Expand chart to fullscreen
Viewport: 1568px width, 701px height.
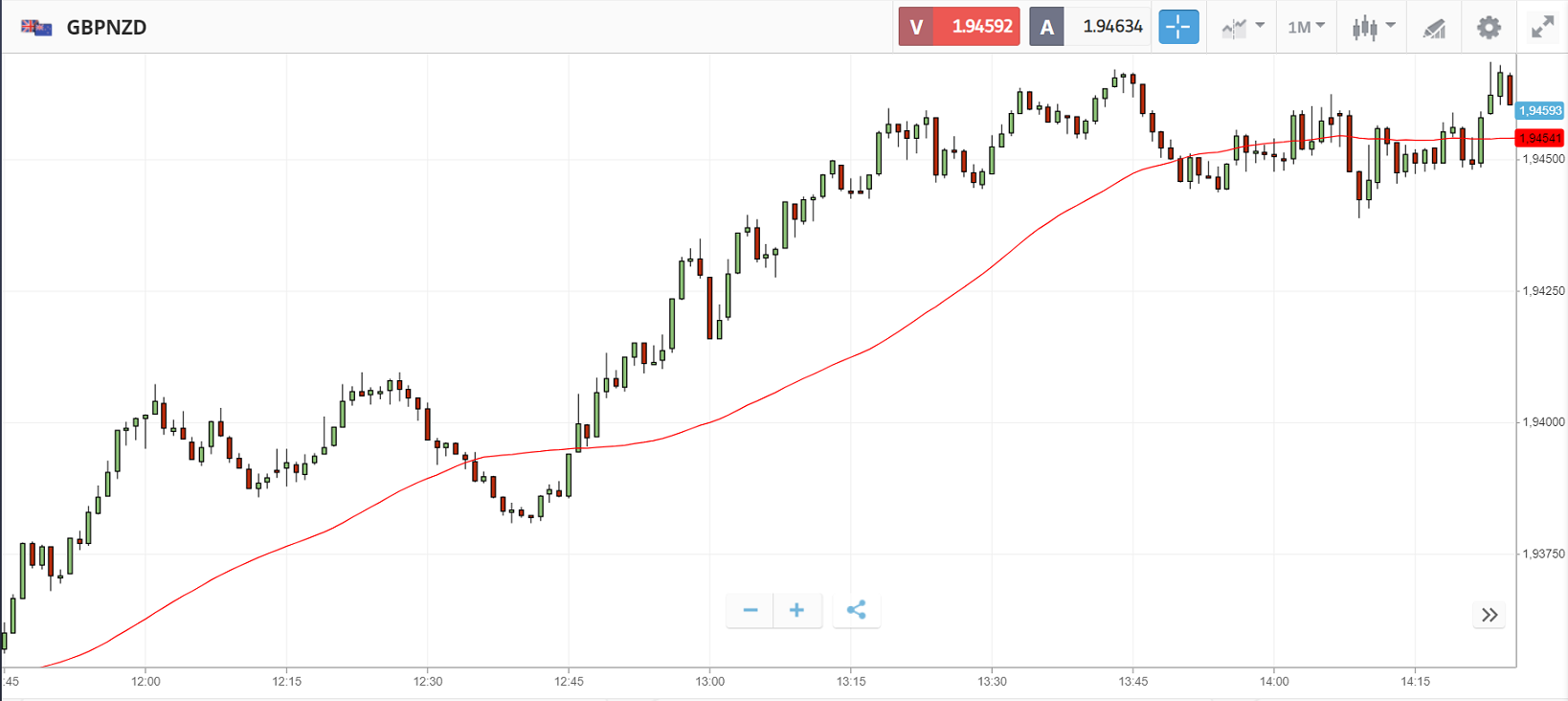click(1542, 27)
